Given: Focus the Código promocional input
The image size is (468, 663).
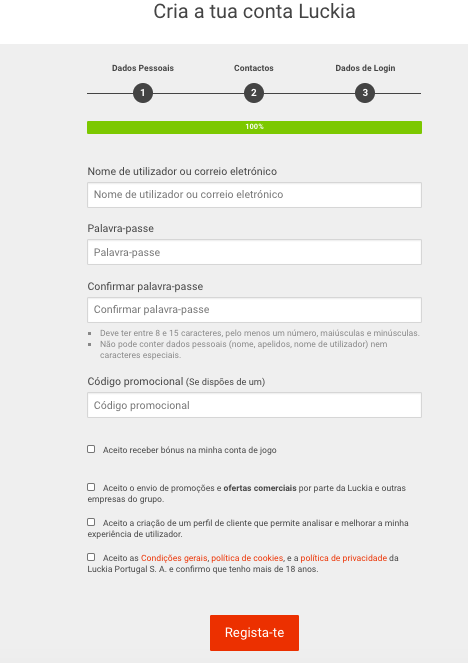Looking at the screenshot, I should [x=255, y=405].
